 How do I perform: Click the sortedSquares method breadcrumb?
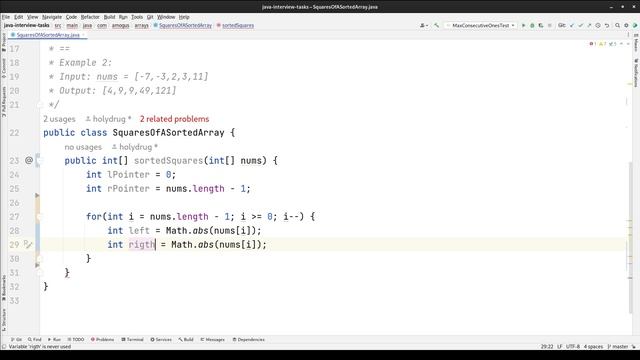(x=235, y=25)
